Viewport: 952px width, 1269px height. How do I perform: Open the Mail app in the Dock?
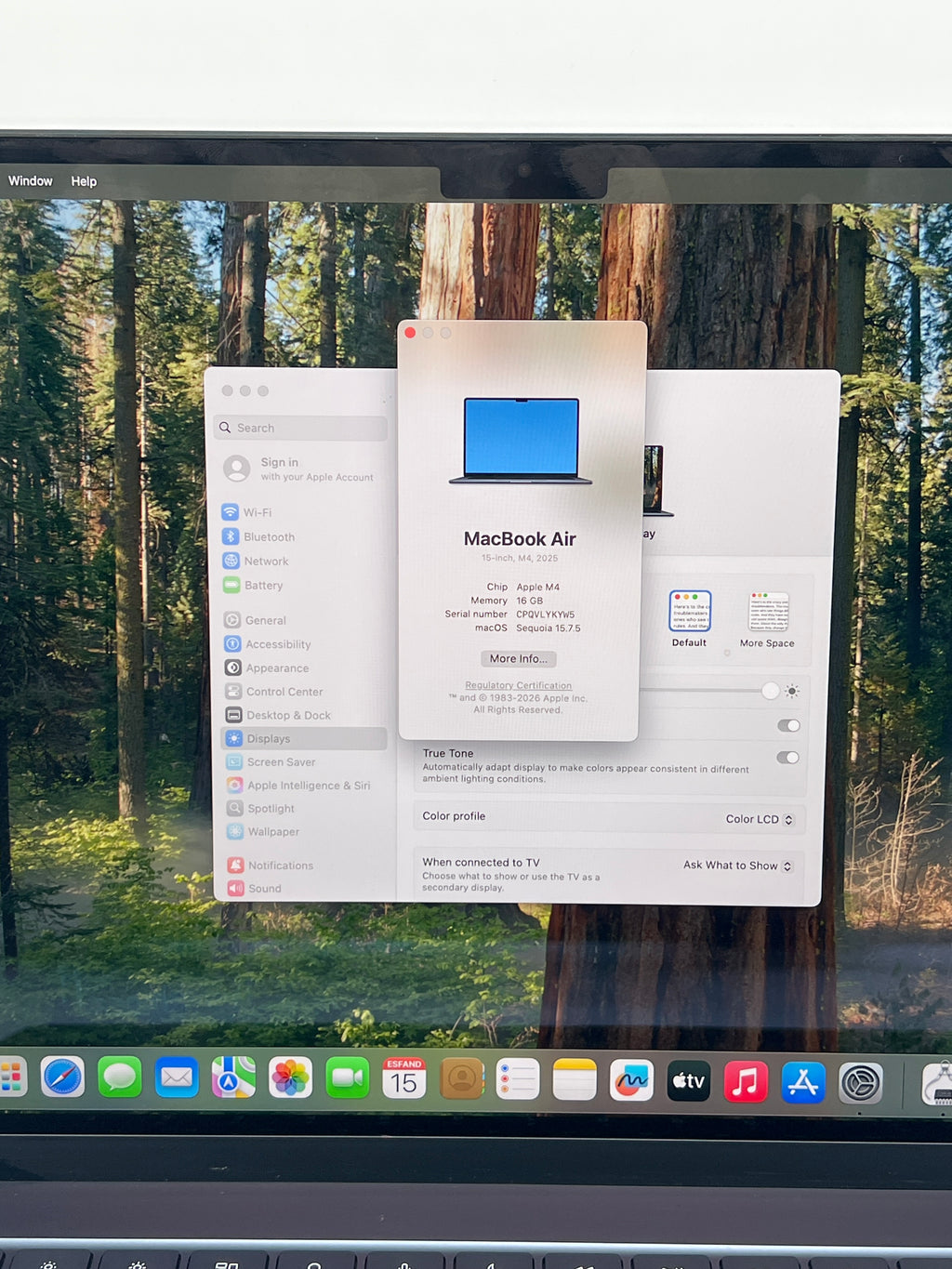click(x=177, y=1078)
